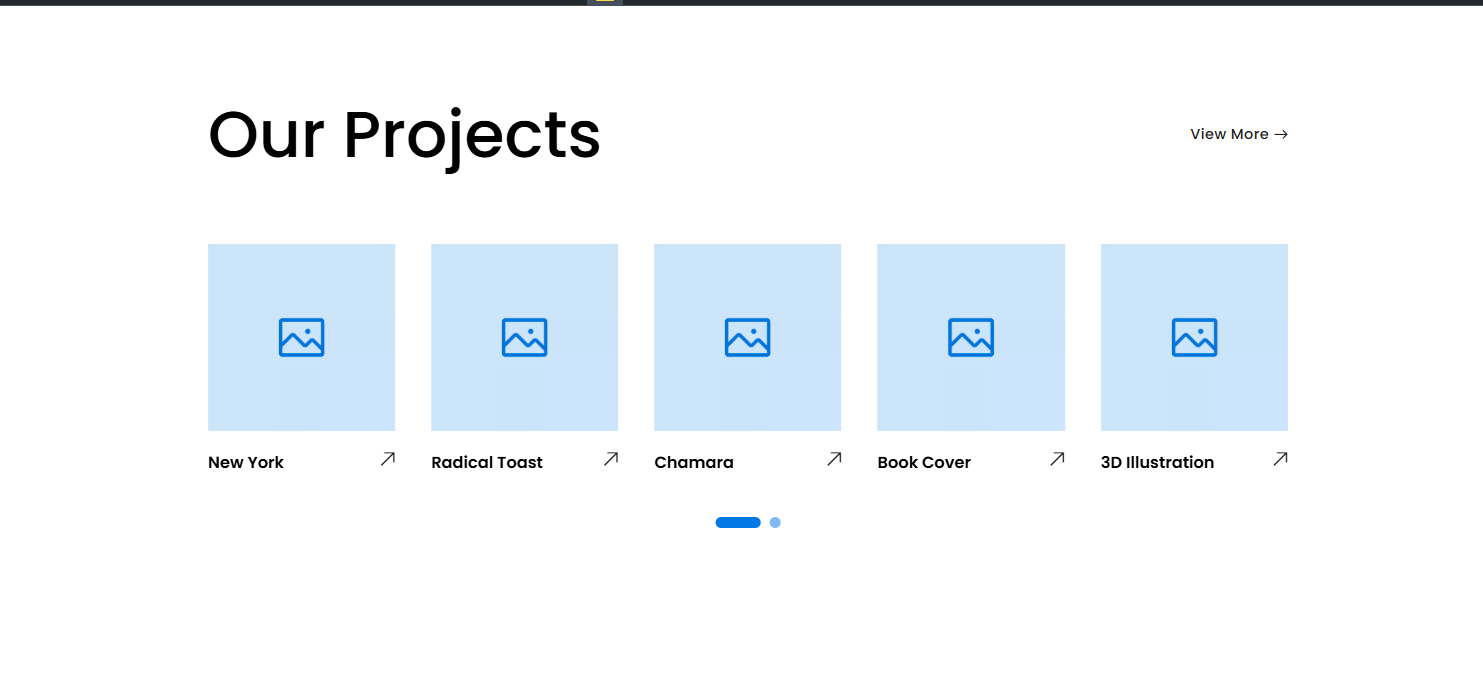Click the Book Cover project title

coord(924,462)
